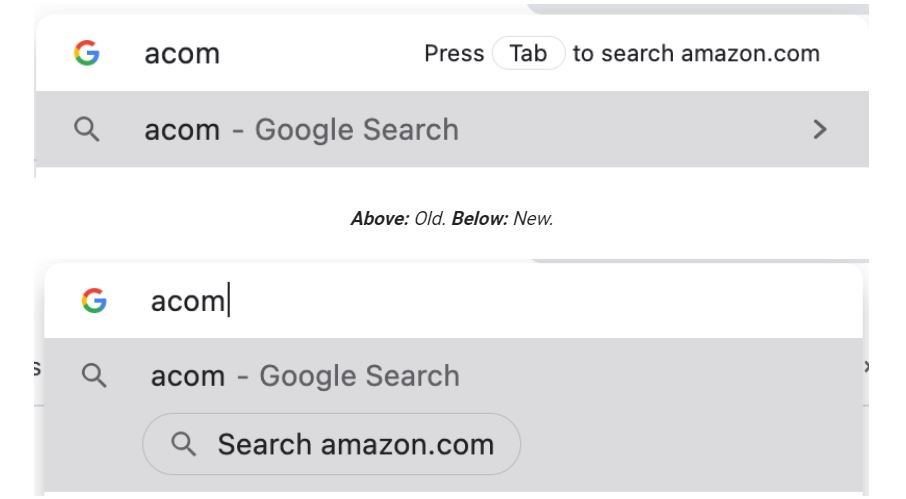Image resolution: width=906 pixels, height=499 pixels.
Task: Click the "Above: Old. Below: New." caption
Action: (x=452, y=219)
